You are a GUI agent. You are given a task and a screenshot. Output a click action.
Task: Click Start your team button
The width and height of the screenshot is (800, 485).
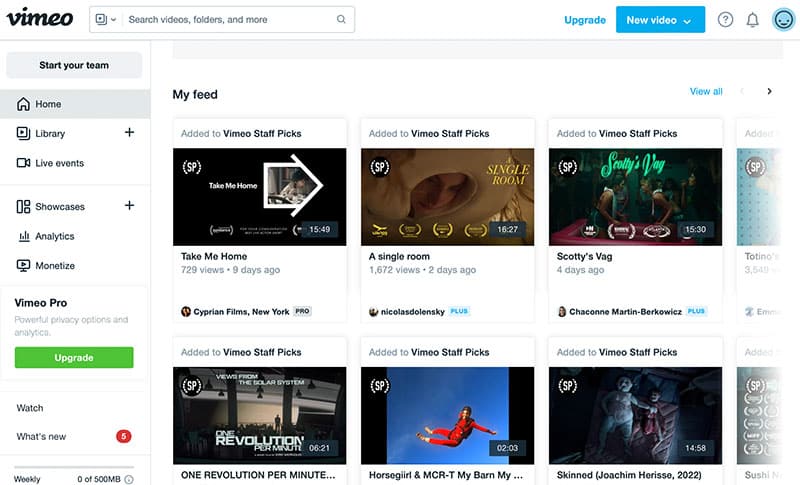pyautogui.click(x=74, y=65)
